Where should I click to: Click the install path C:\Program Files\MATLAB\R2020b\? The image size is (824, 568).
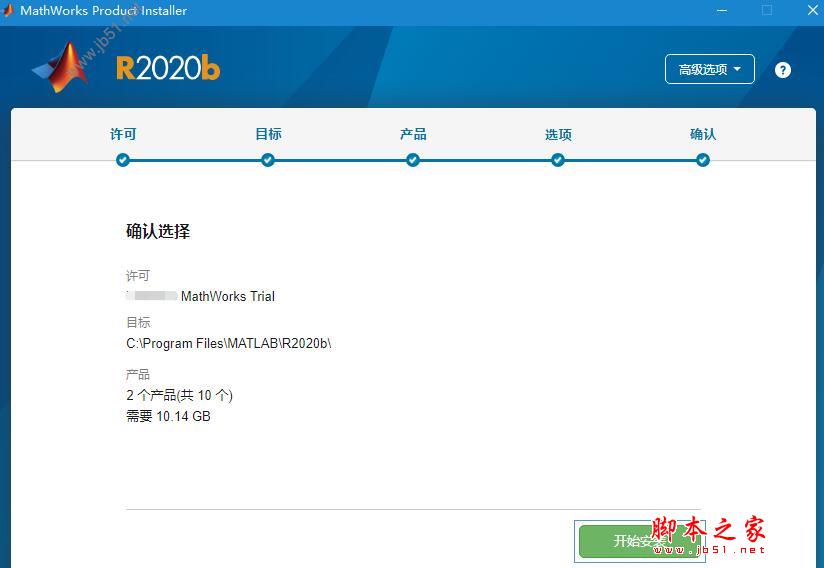[229, 344]
